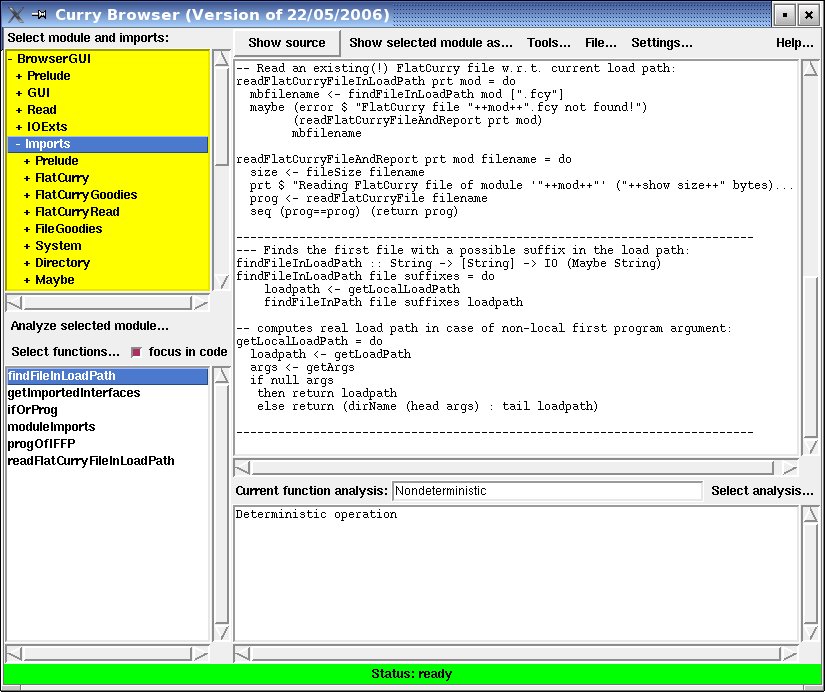Screen dimensions: 825x692
Task: Click the X icon in title bar
Action: pos(12,14)
